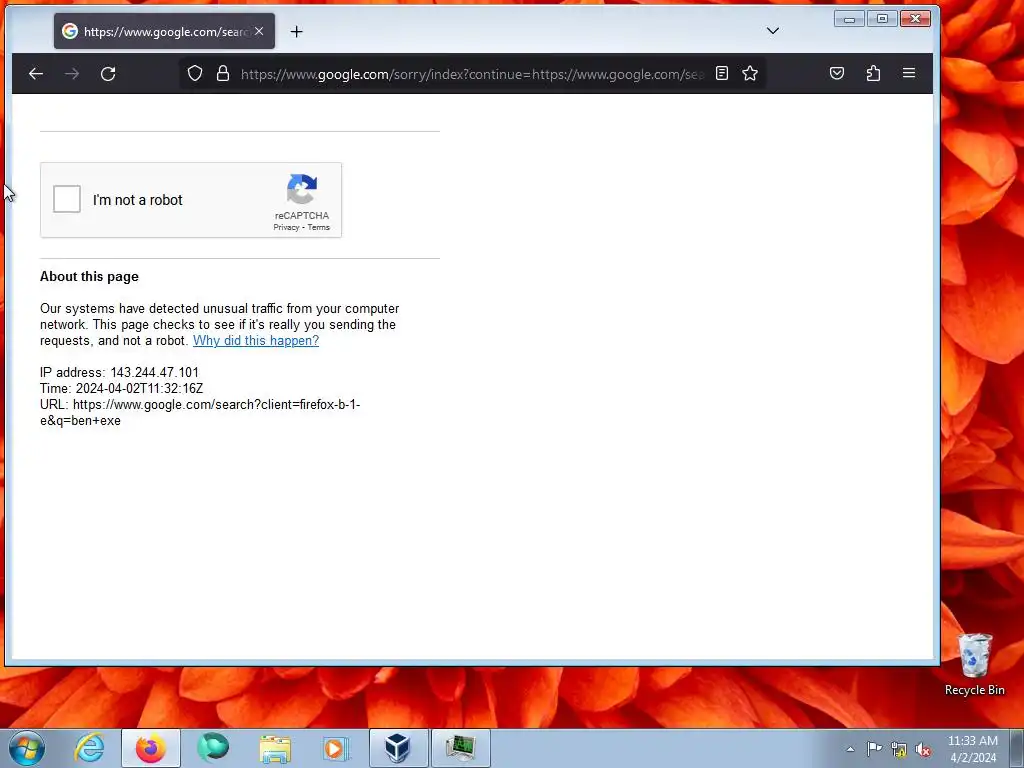Go back with the browser back arrow
Viewport: 1024px width, 768px height.
pyautogui.click(x=36, y=74)
